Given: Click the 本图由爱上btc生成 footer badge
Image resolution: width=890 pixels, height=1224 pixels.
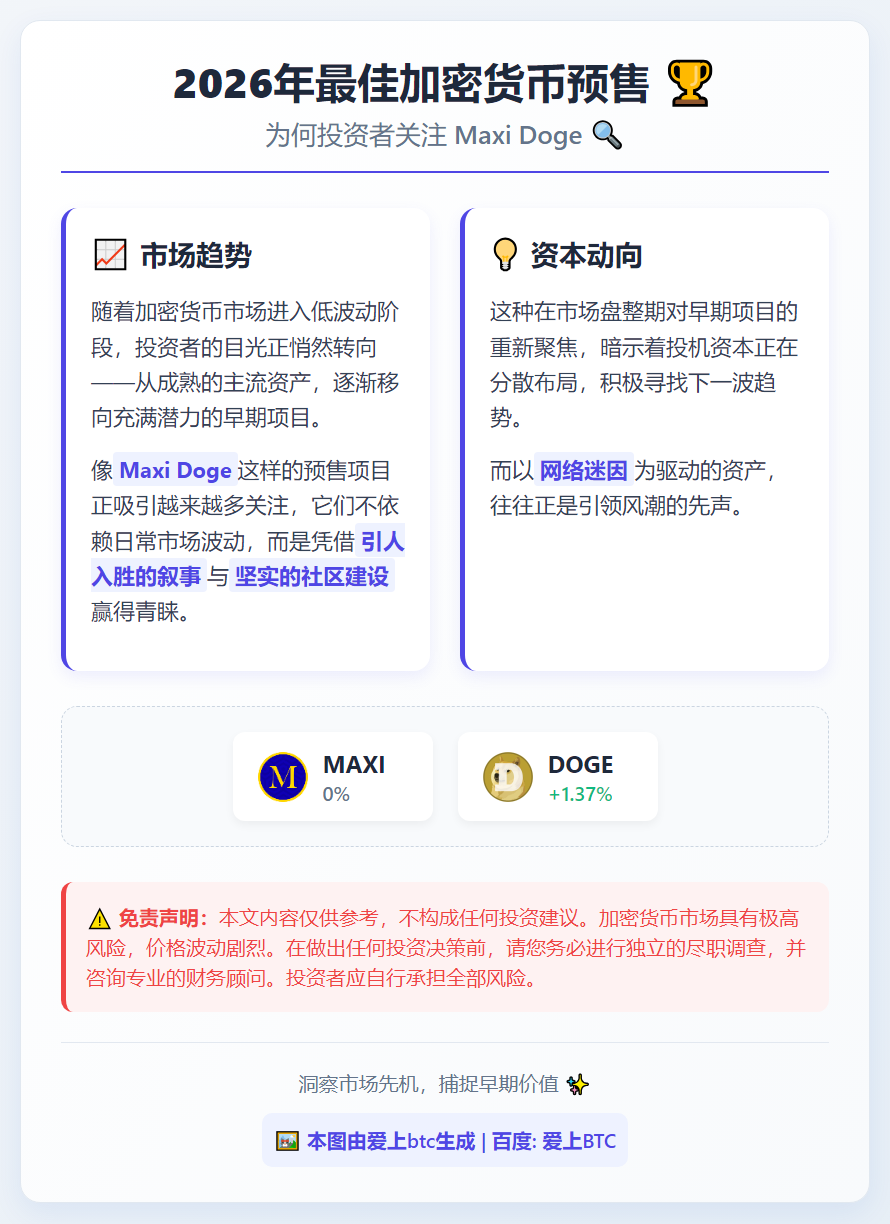Looking at the screenshot, I should tap(445, 1140).
